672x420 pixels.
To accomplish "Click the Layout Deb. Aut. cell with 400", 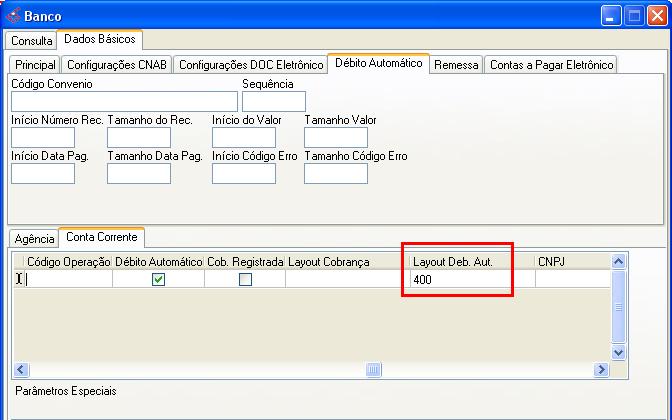I will pyautogui.click(x=470, y=280).
